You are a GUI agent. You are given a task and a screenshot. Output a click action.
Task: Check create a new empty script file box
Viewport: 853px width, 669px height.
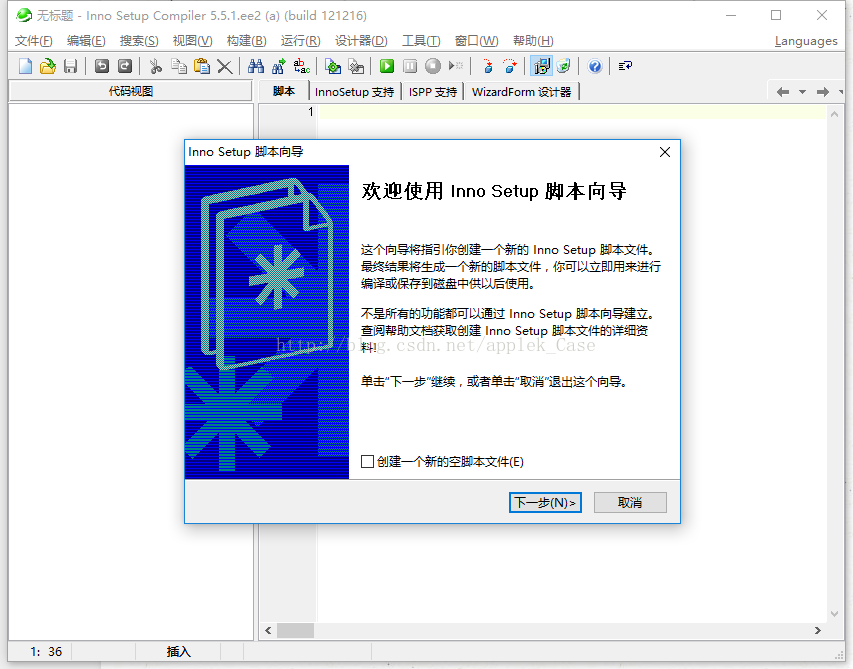(x=367, y=462)
